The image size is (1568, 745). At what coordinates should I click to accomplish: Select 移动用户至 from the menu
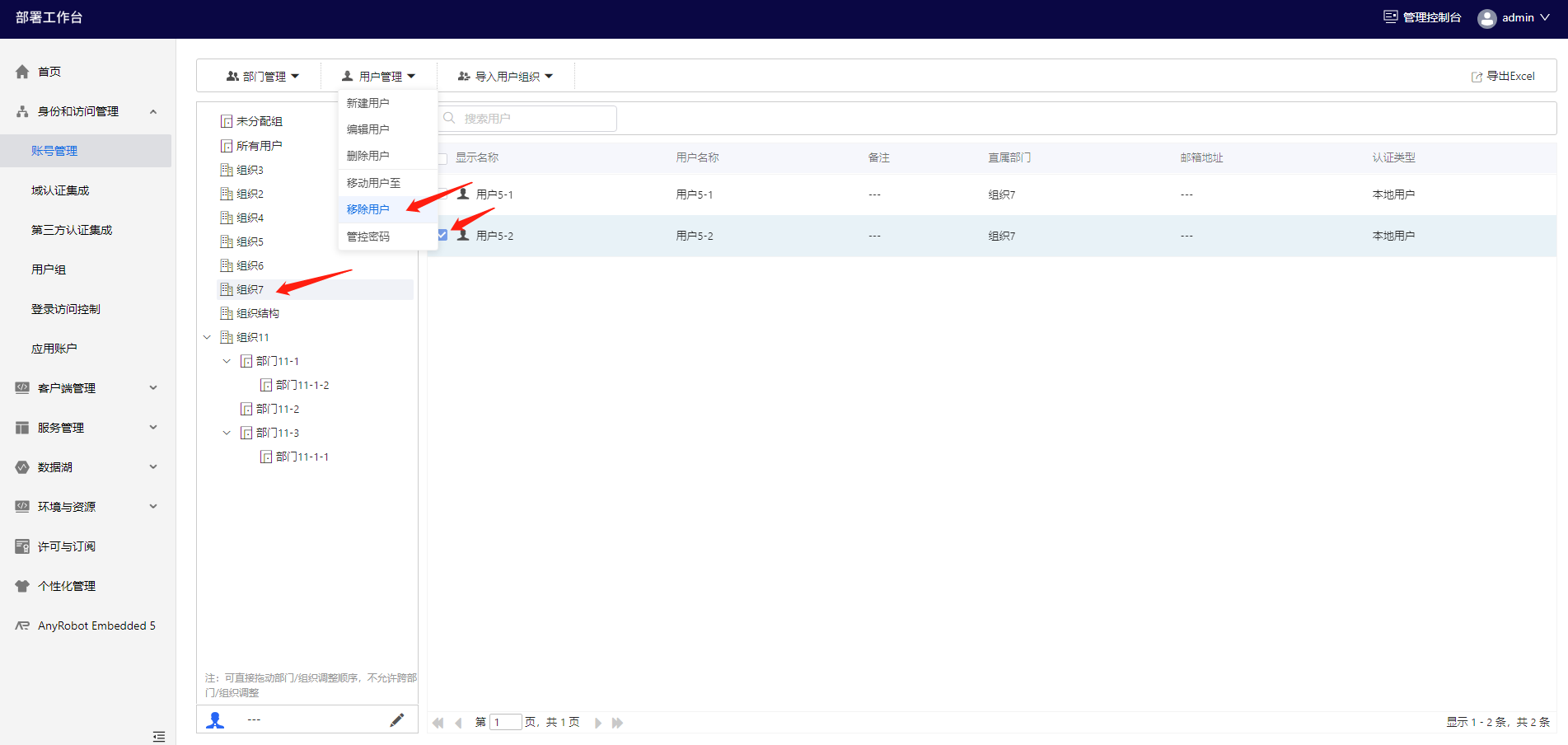387,183
